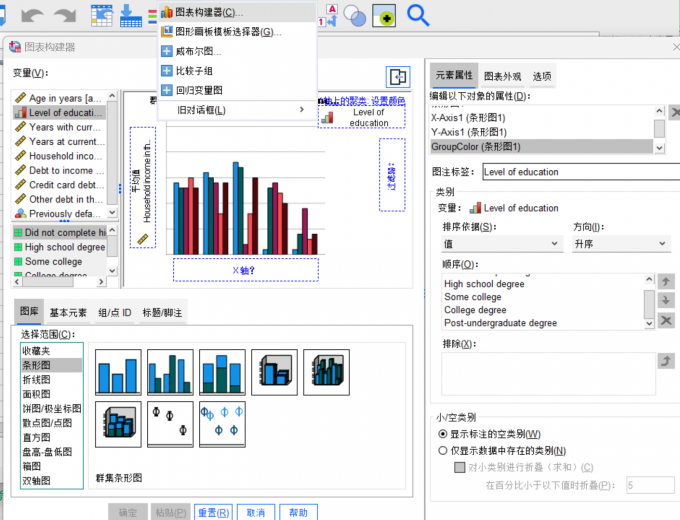Expand the 旧对话框 legacy dialogs submenu

click(238, 110)
